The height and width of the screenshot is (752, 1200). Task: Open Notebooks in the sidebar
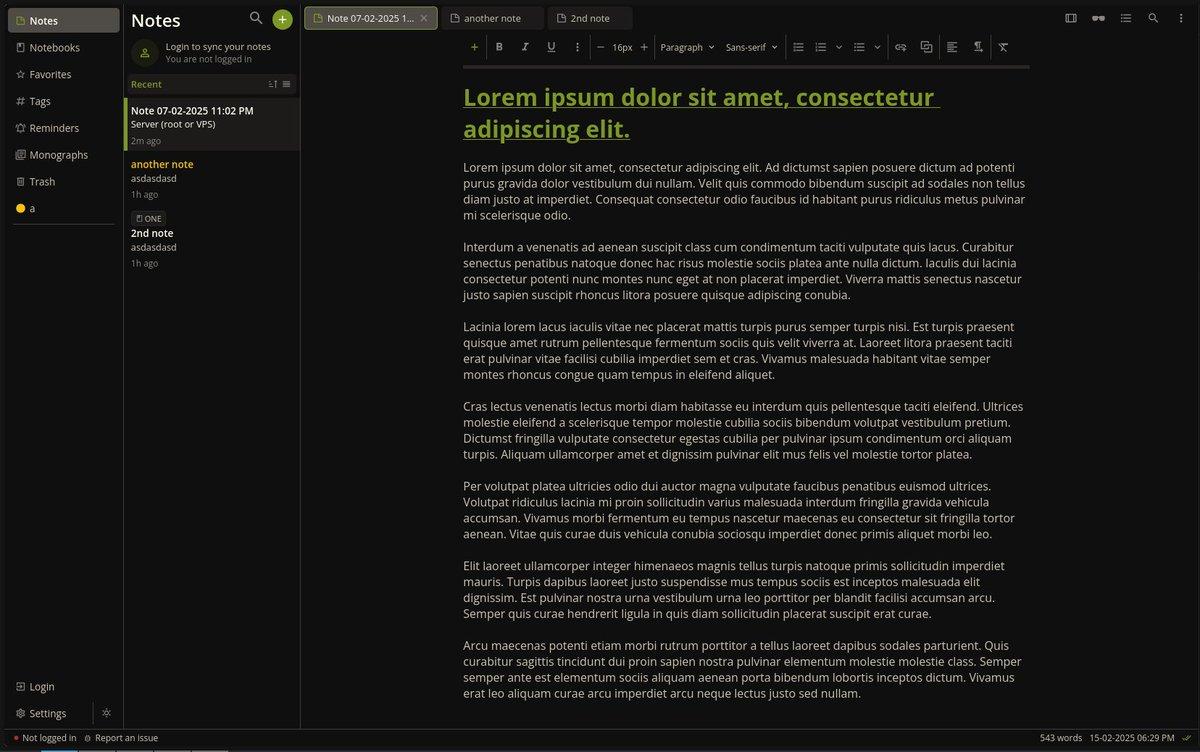64,47
